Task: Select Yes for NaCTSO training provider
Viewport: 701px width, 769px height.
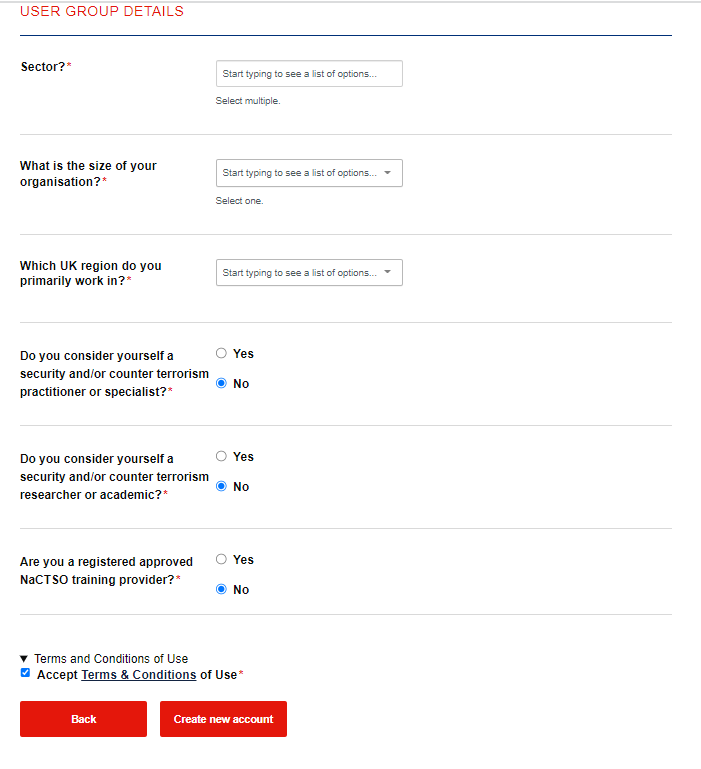Action: (x=222, y=559)
